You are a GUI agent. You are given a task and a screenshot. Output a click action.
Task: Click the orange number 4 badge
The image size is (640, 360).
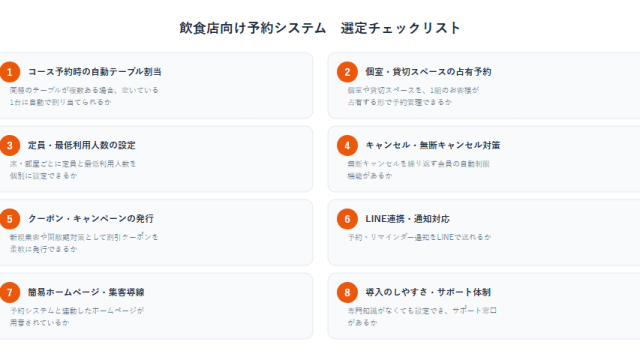[347, 146]
